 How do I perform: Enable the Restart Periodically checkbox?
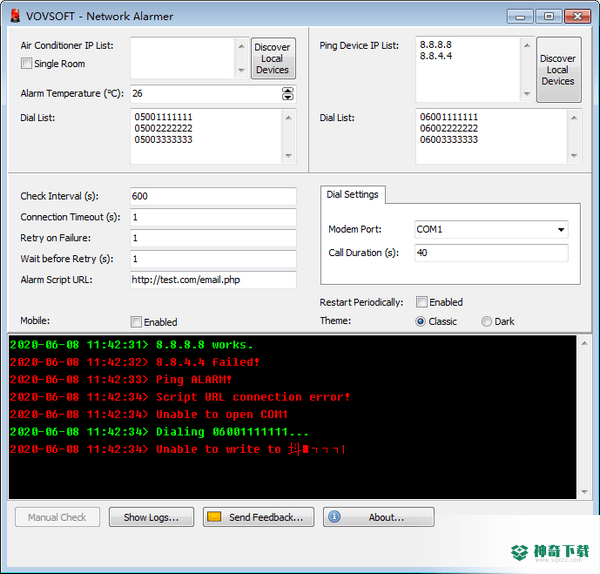(421, 302)
